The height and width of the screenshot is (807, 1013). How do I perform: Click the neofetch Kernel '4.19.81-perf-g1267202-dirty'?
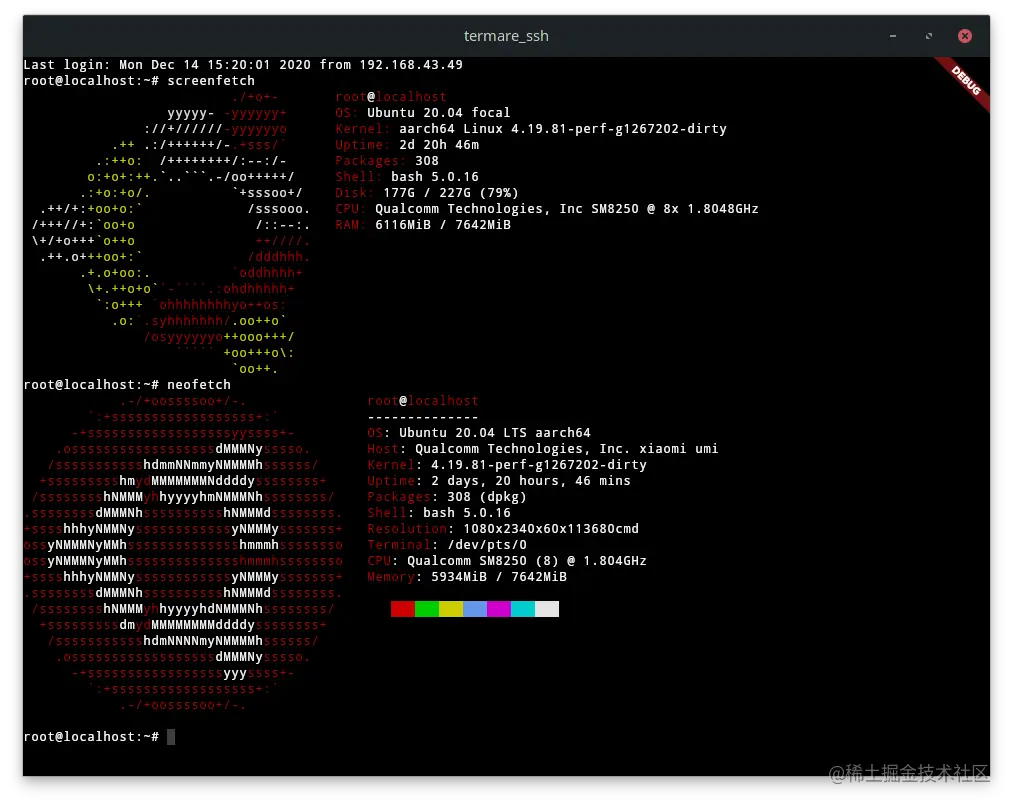pos(539,465)
